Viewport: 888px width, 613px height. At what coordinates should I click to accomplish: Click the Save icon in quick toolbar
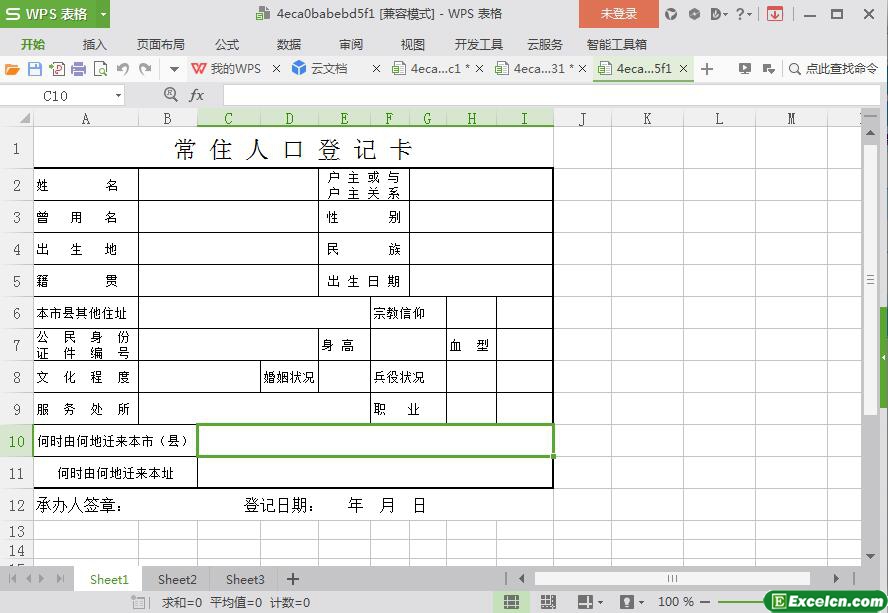coord(34,69)
